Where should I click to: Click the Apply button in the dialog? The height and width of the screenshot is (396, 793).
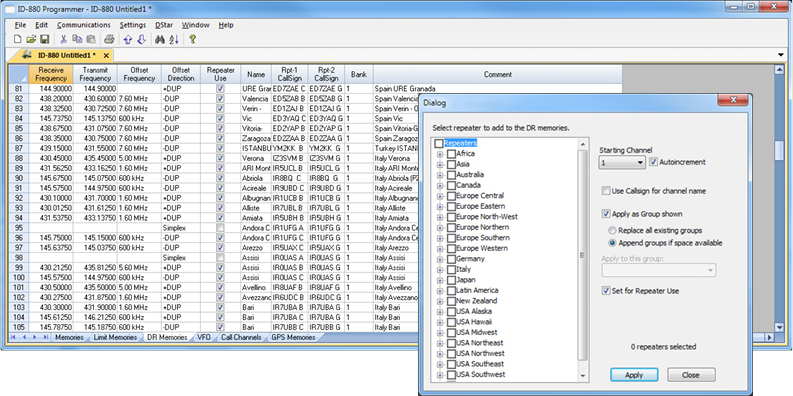pos(634,375)
